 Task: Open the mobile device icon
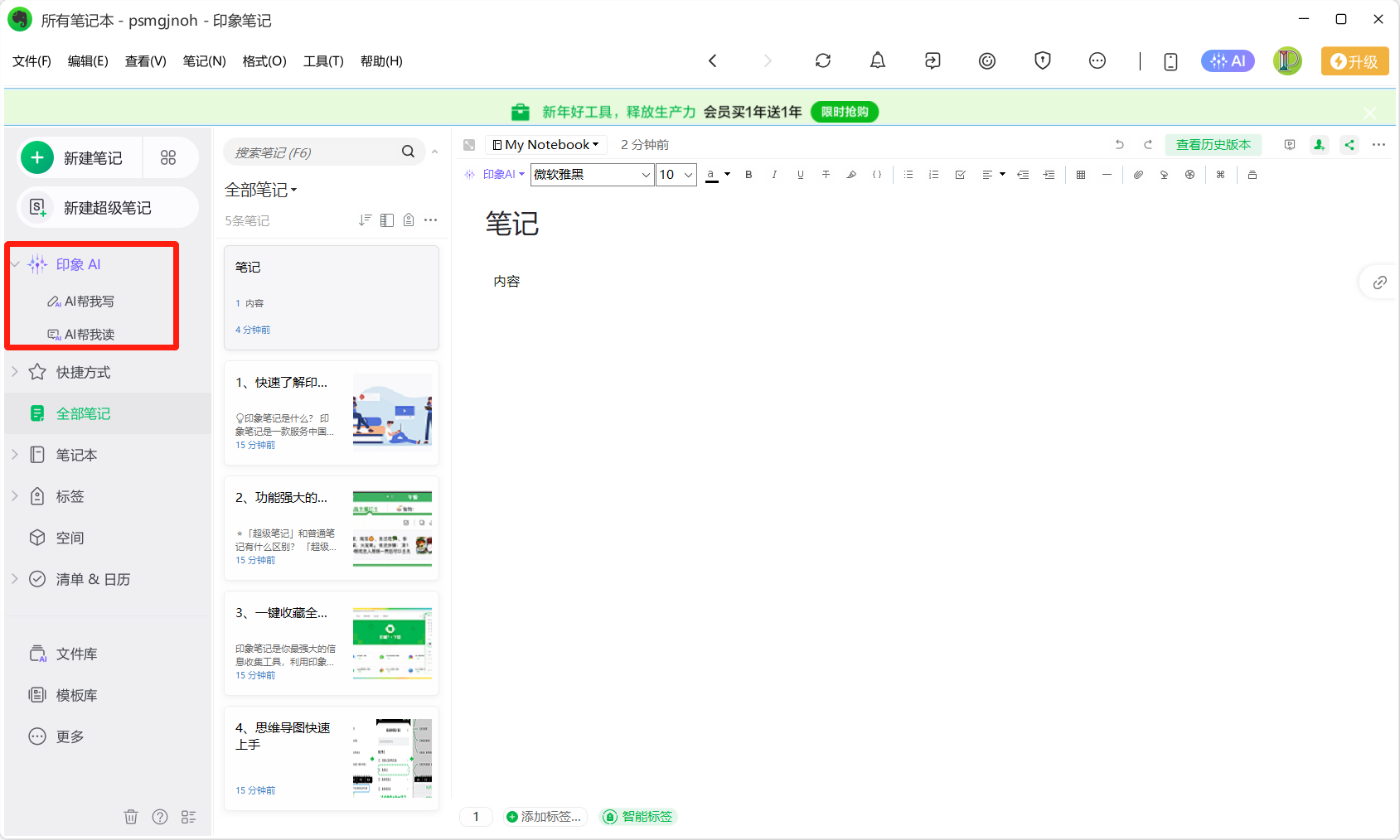(1170, 61)
